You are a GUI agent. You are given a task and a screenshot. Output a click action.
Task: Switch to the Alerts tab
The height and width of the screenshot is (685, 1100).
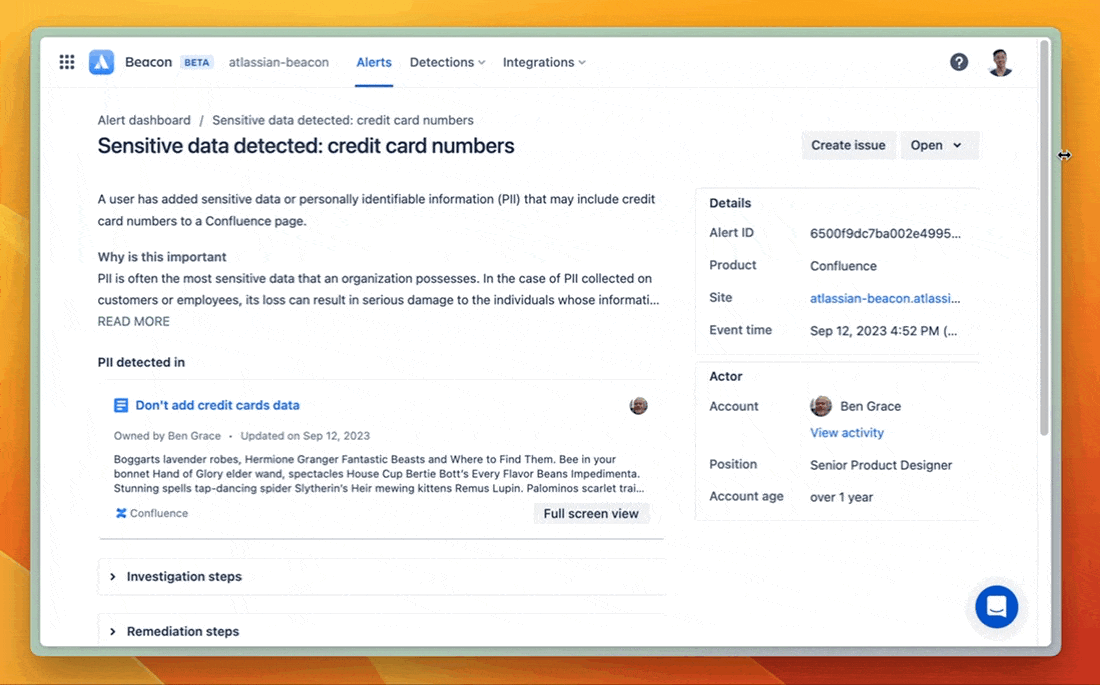pyautogui.click(x=374, y=62)
